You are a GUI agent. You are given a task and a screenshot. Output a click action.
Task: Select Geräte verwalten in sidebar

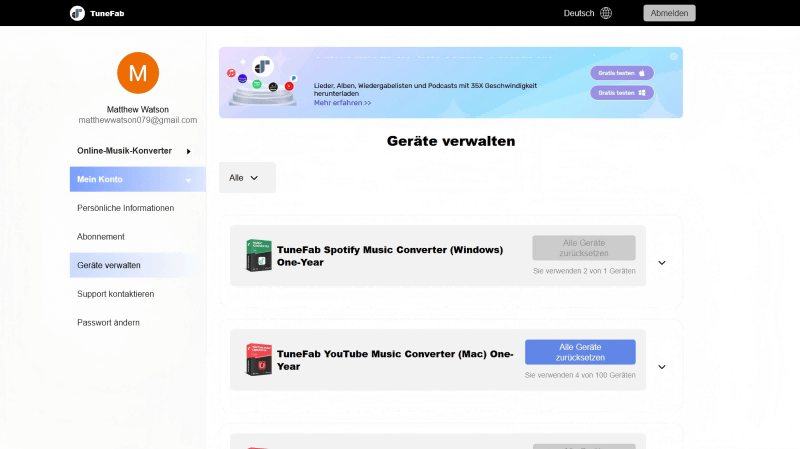(x=138, y=265)
